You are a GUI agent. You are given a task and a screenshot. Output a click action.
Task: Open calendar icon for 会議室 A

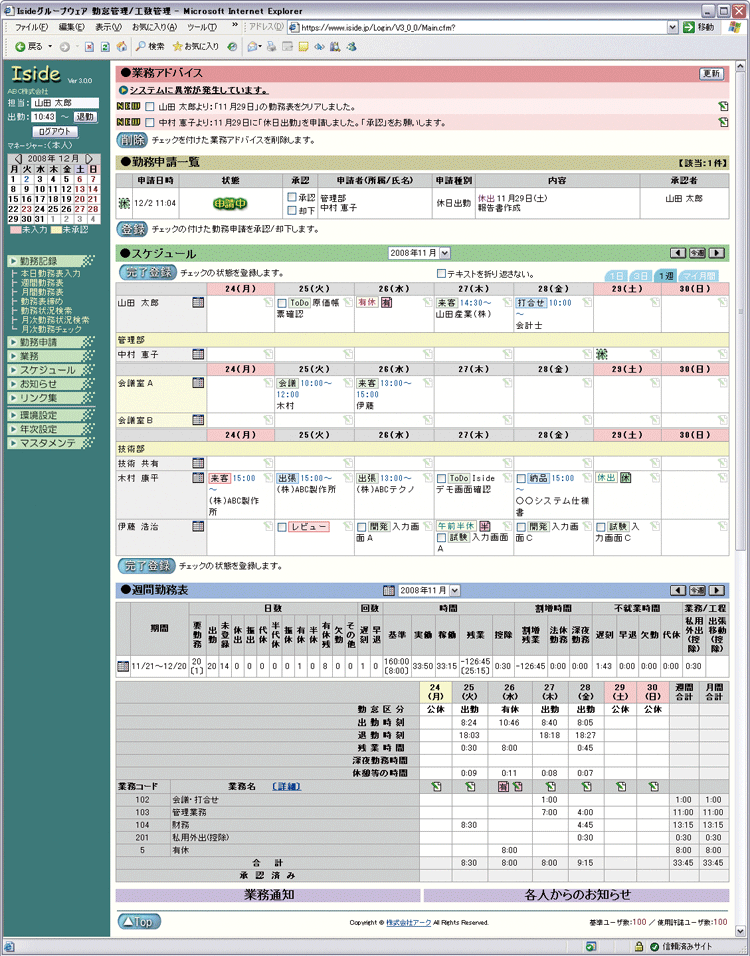[x=198, y=383]
